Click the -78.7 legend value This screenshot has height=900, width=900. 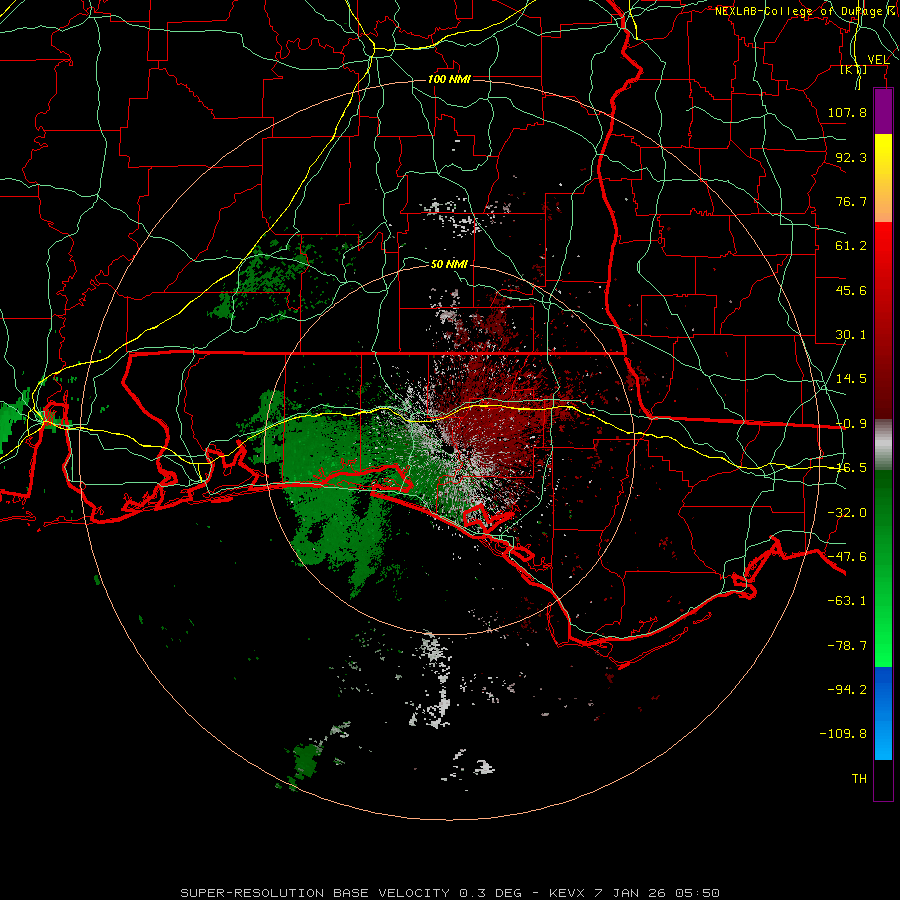point(847,646)
